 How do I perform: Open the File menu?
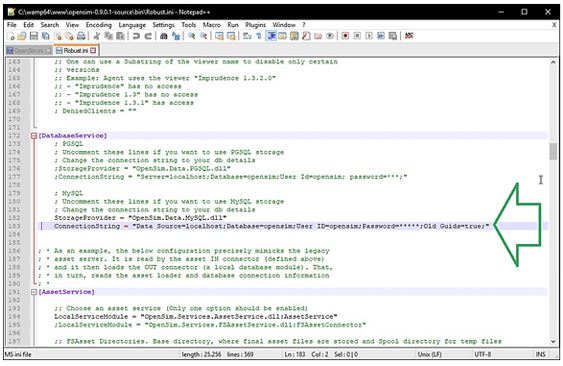12,25
